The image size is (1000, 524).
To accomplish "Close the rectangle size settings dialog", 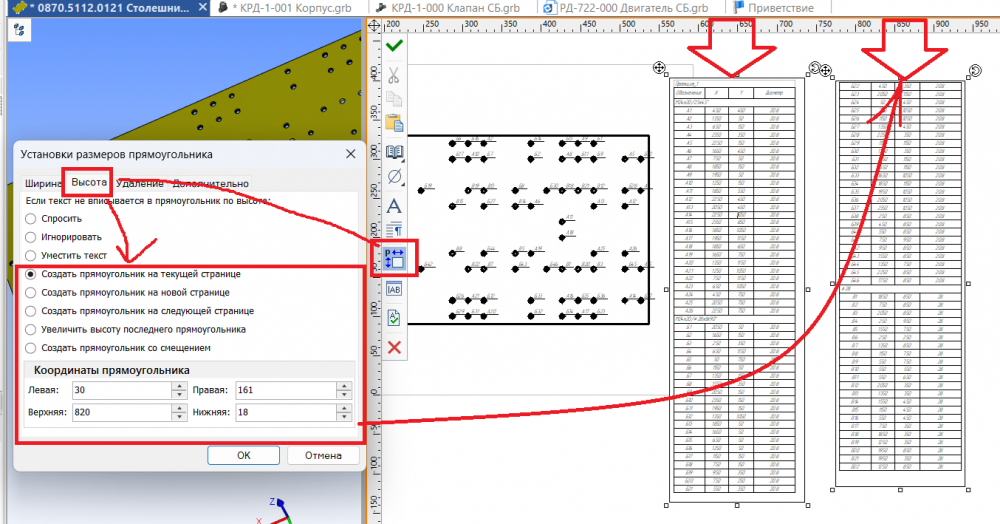I will pyautogui.click(x=351, y=154).
